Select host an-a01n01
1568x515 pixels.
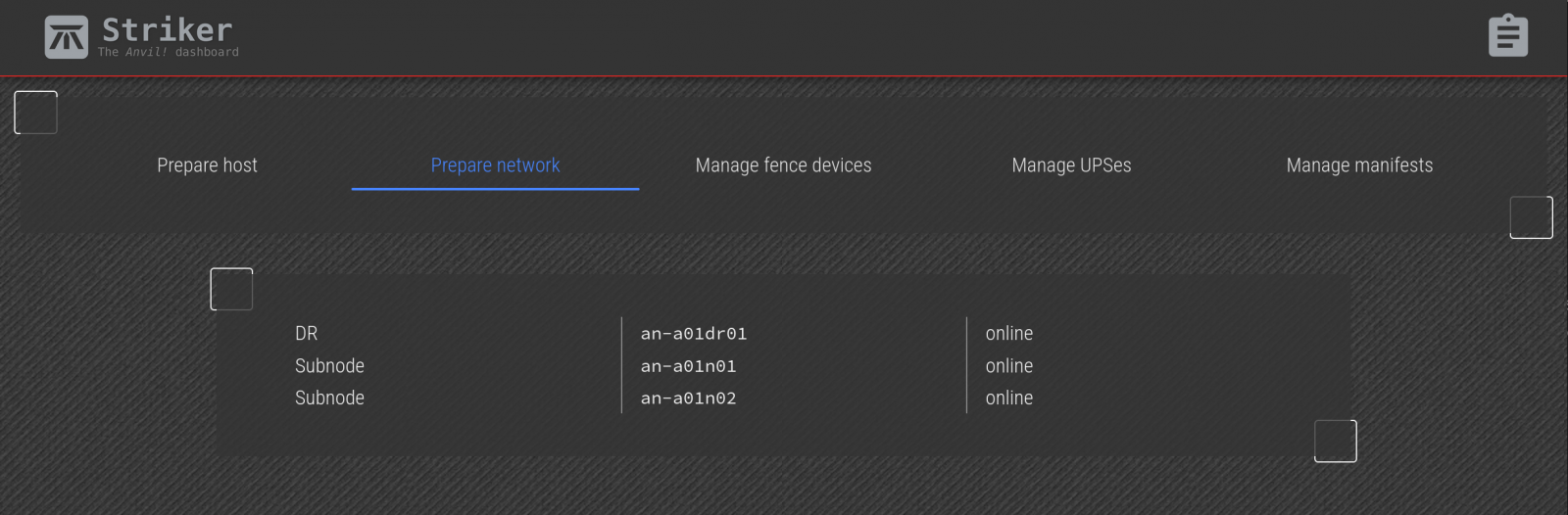(688, 366)
